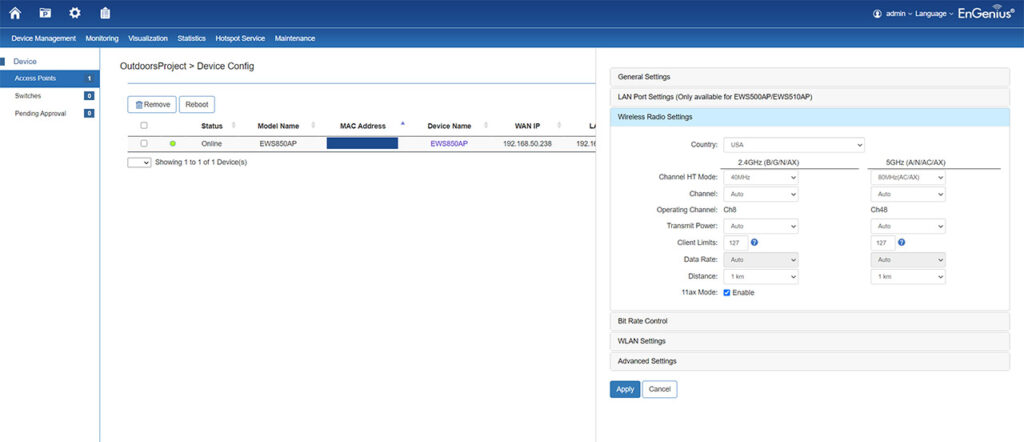Open the 2.4GHz Channel HT Mode dropdown
This screenshot has width=1024, height=442.
click(761, 177)
